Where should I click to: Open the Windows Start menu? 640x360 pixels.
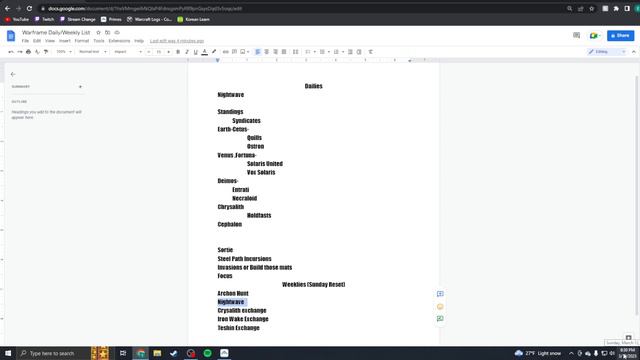[x=8, y=353]
